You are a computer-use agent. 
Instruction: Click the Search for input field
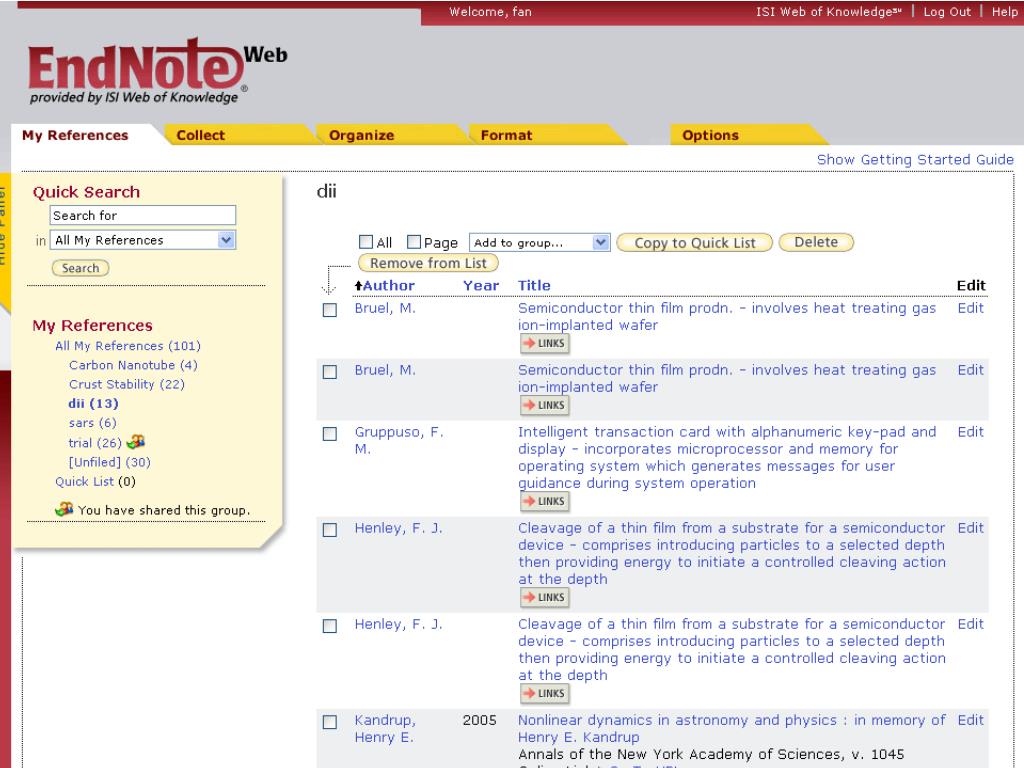tap(143, 216)
